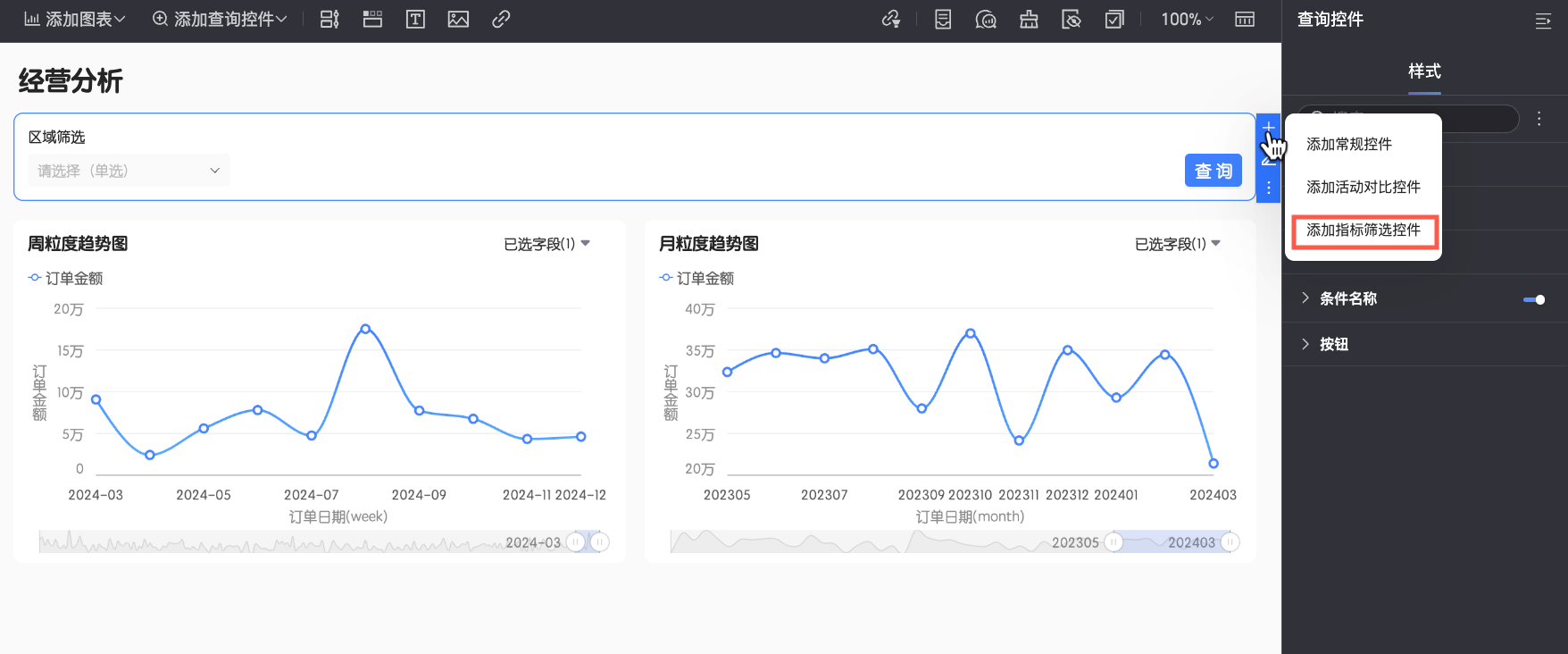Insert a link via the chain icon
This screenshot has height=654, width=1568.
click(501, 20)
